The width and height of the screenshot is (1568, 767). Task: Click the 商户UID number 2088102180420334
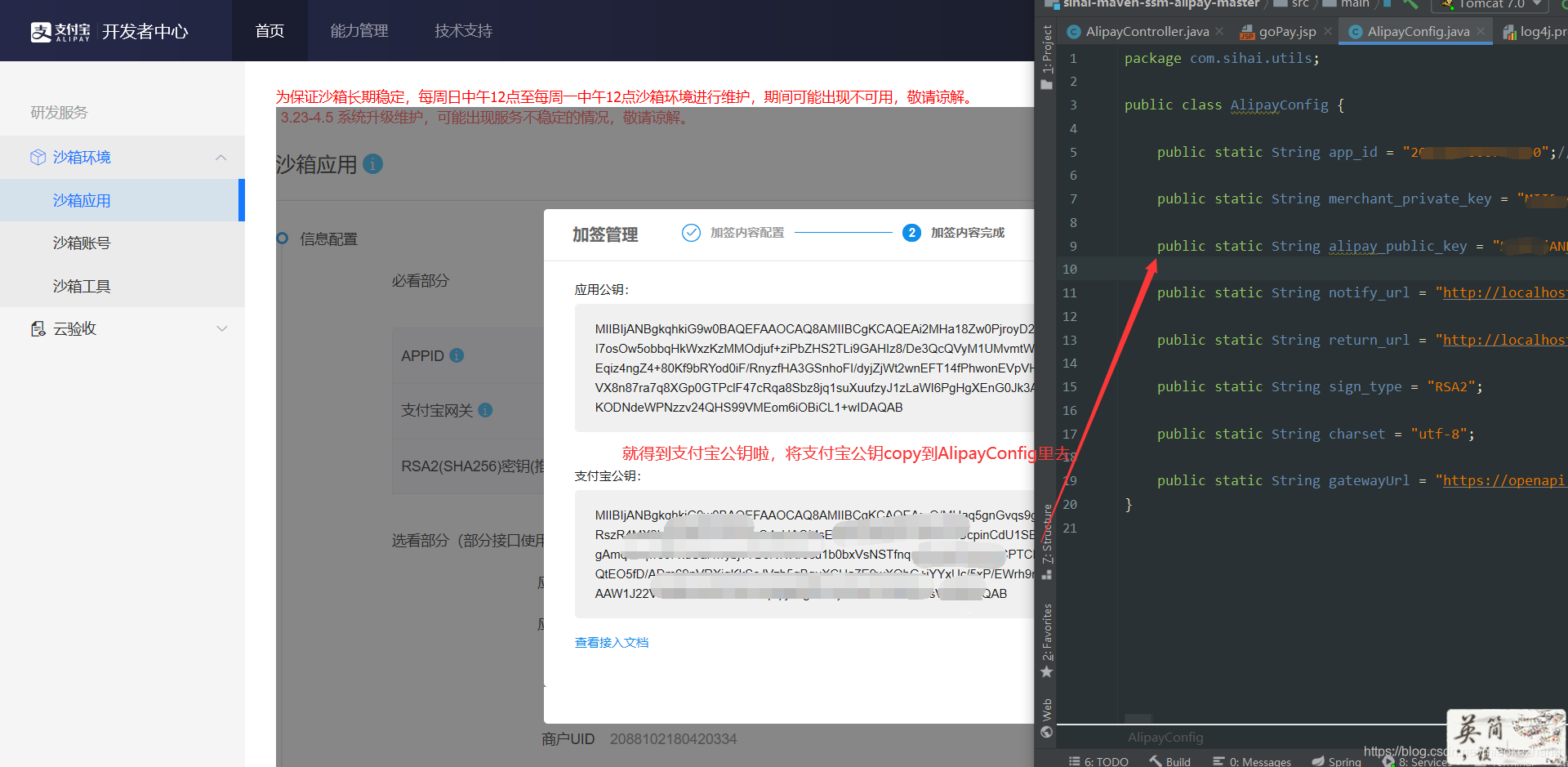[x=673, y=738]
